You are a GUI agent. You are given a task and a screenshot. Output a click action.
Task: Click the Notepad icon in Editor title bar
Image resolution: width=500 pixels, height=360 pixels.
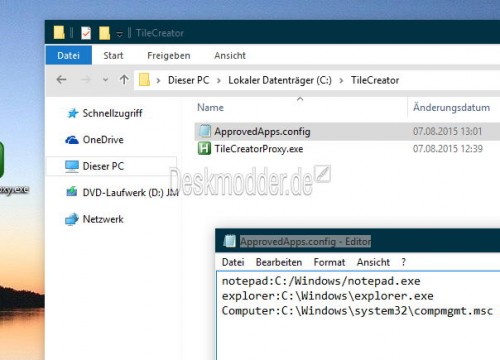click(x=229, y=241)
